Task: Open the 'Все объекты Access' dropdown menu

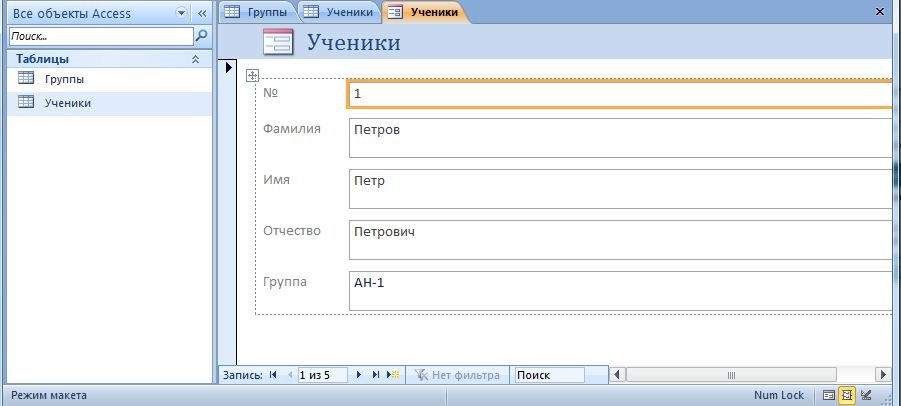Action: tap(181, 14)
